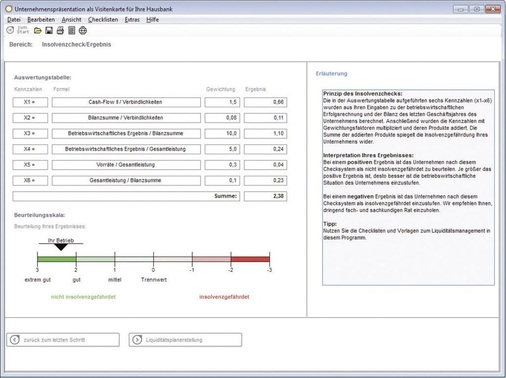Screen dimensions: 506x378
Task: Click the 'X2 =' Kennzahl cell
Action: coord(30,118)
